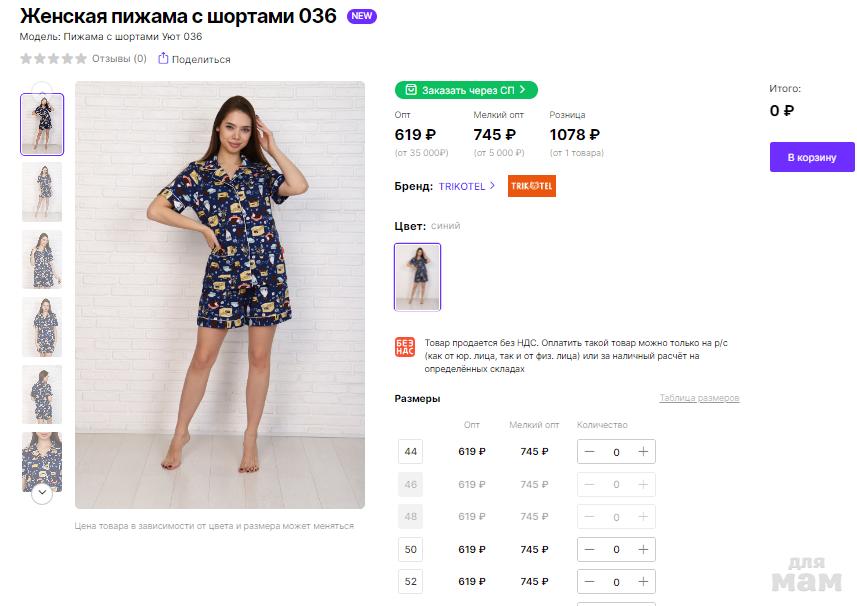This screenshot has height=606, width=857.
Task: Select the third product thumbnail image
Action: tap(42, 259)
